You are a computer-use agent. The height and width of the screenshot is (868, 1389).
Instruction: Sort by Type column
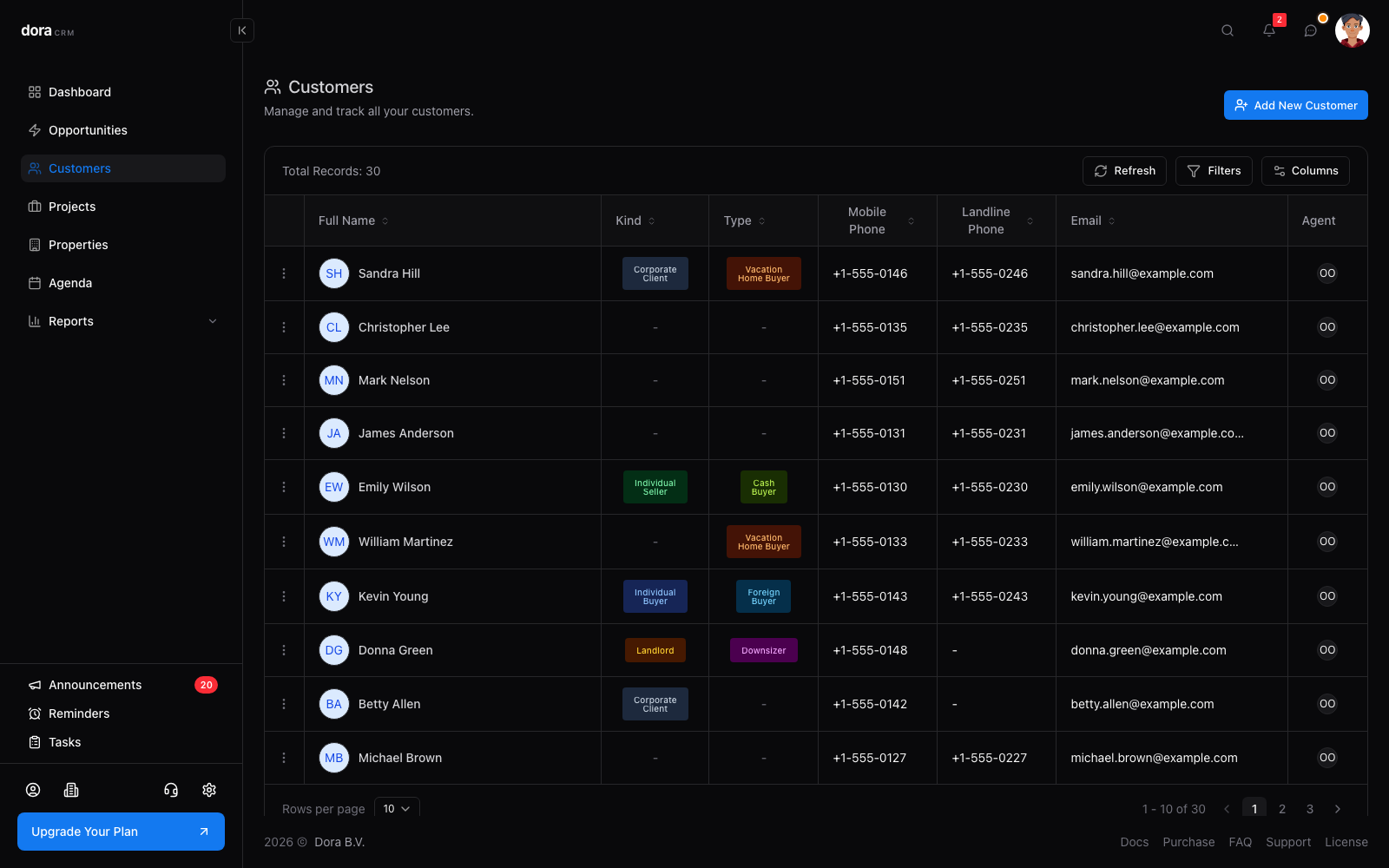coord(745,220)
